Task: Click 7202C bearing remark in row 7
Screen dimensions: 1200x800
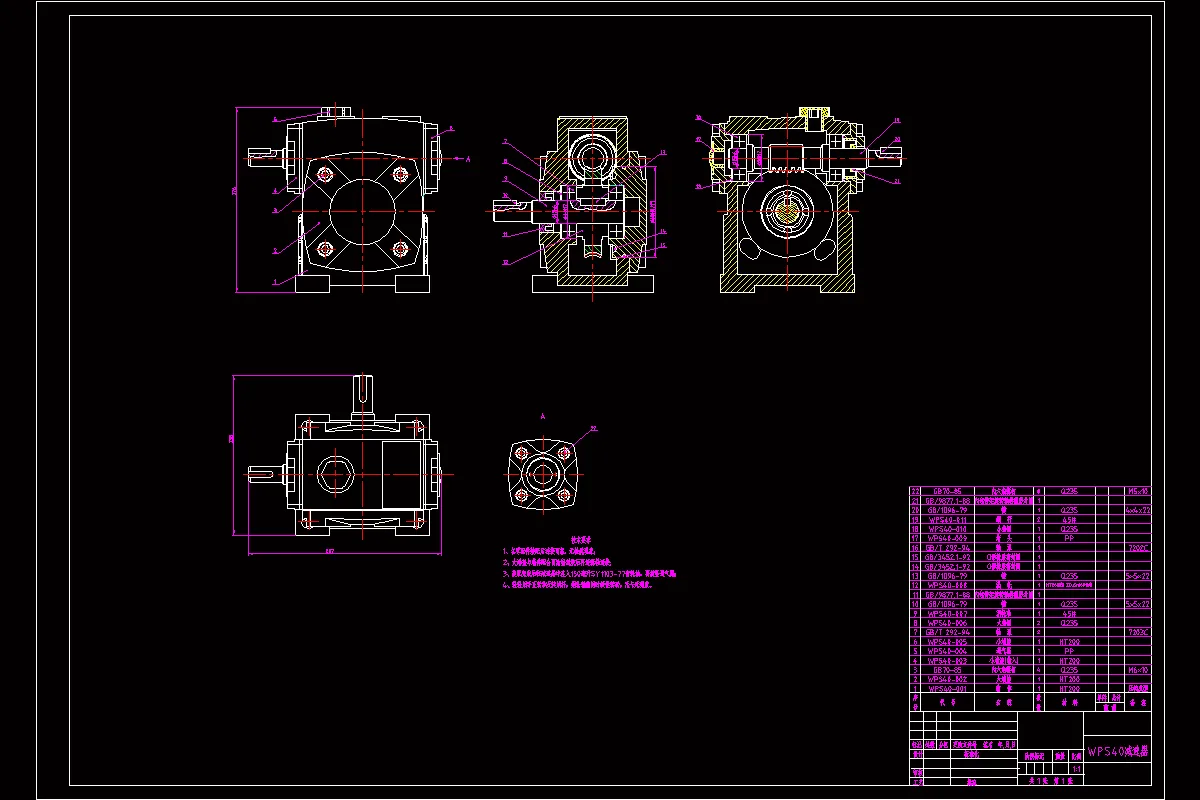Action: (x=1138, y=632)
